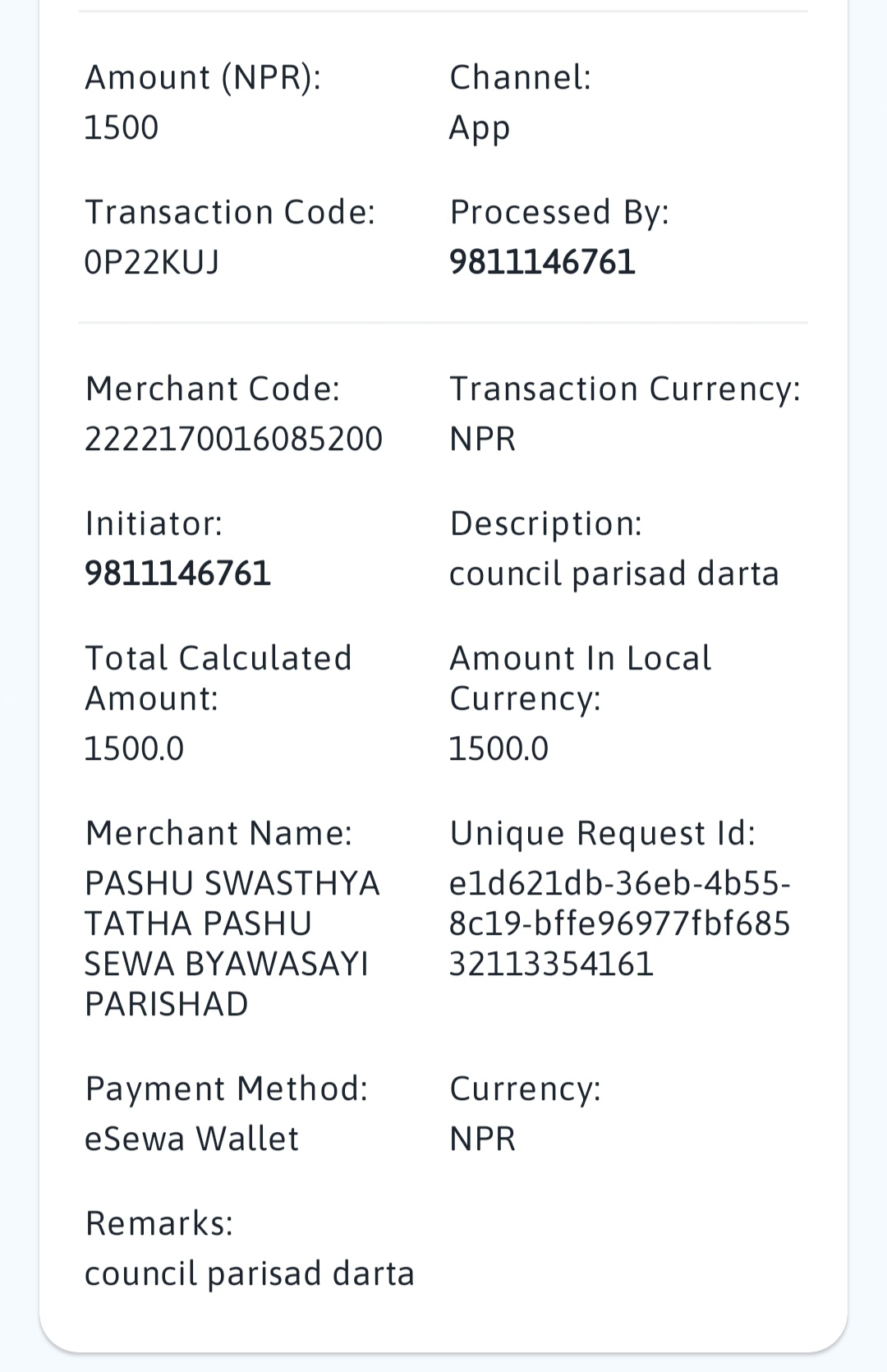Tap the Payment Method label
This screenshot has height=1372, width=887.
click(x=227, y=1089)
